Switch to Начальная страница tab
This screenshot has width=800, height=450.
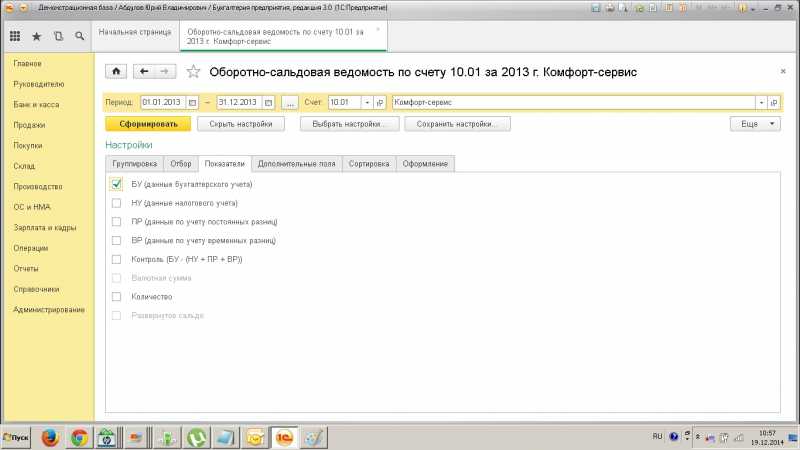(135, 36)
